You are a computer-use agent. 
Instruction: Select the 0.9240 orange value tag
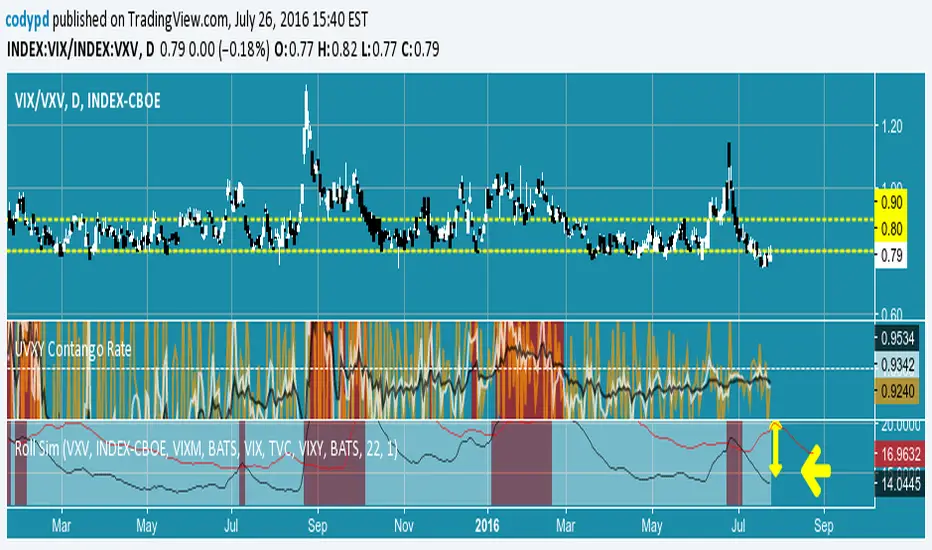(898, 392)
